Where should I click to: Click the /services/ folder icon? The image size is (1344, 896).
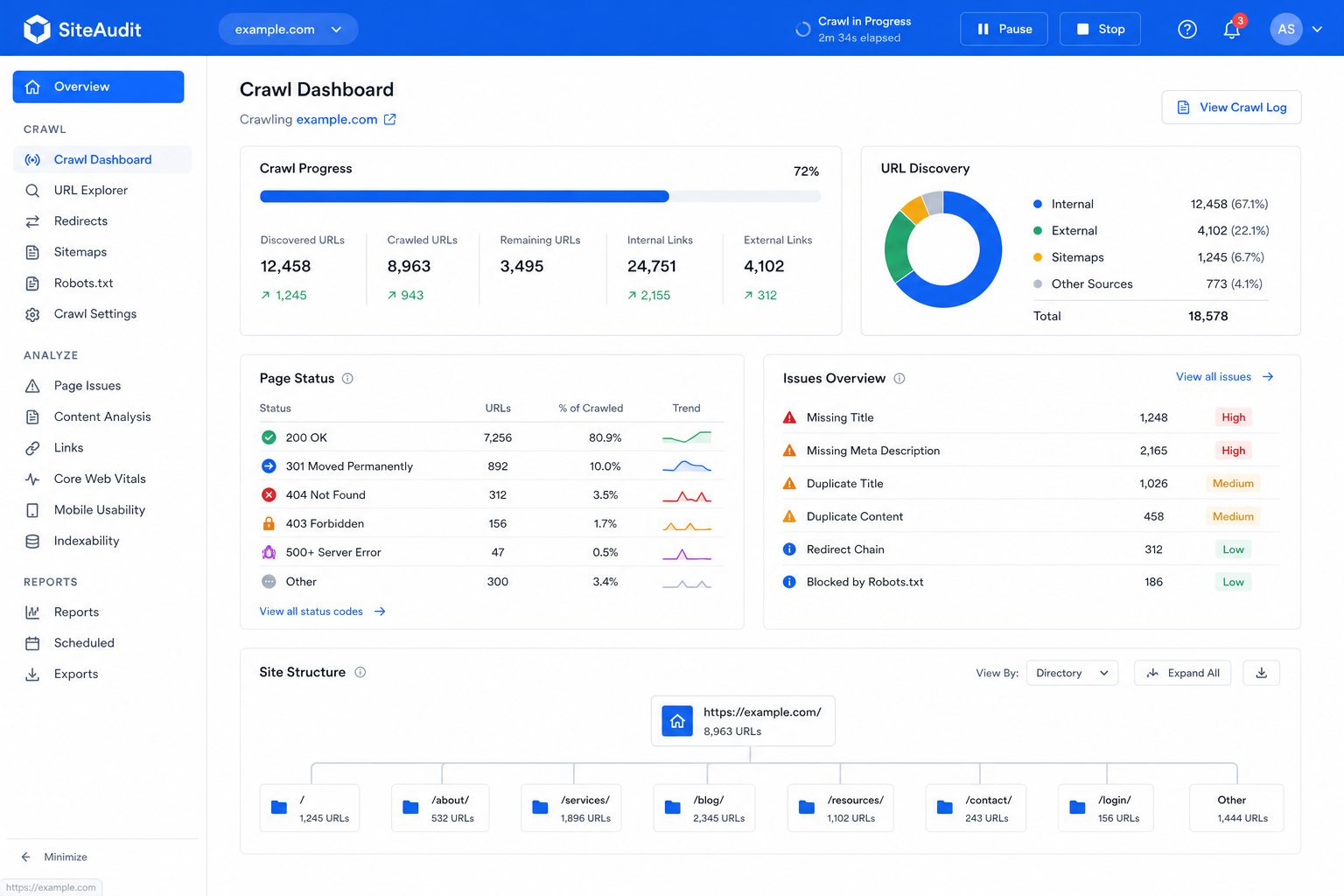coord(541,807)
